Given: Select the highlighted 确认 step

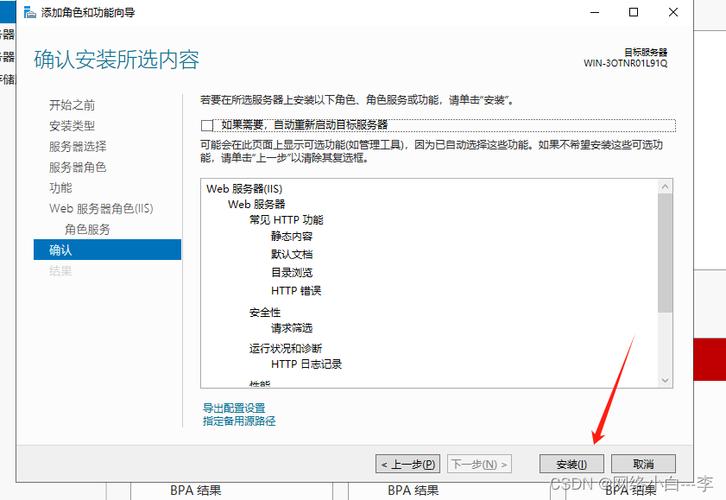Looking at the screenshot, I should (x=107, y=250).
